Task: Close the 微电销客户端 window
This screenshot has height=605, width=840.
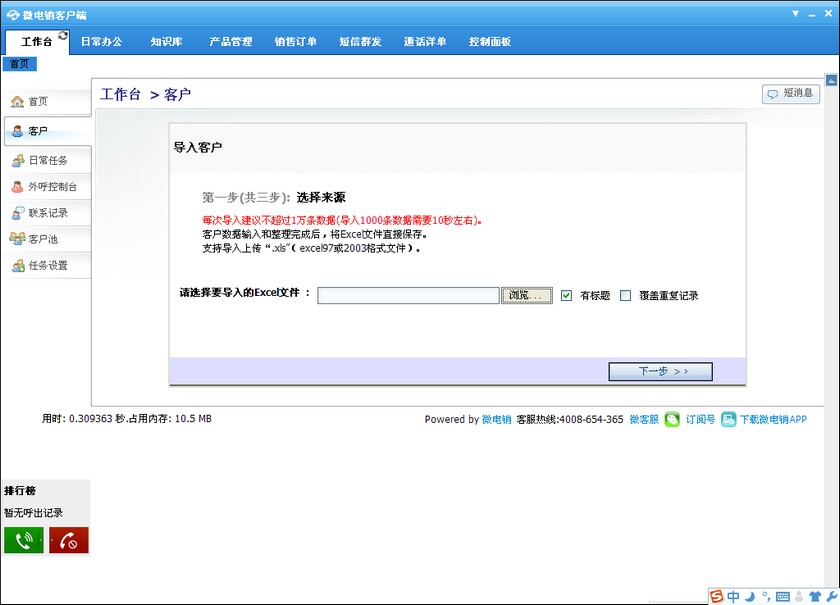Action: [828, 14]
